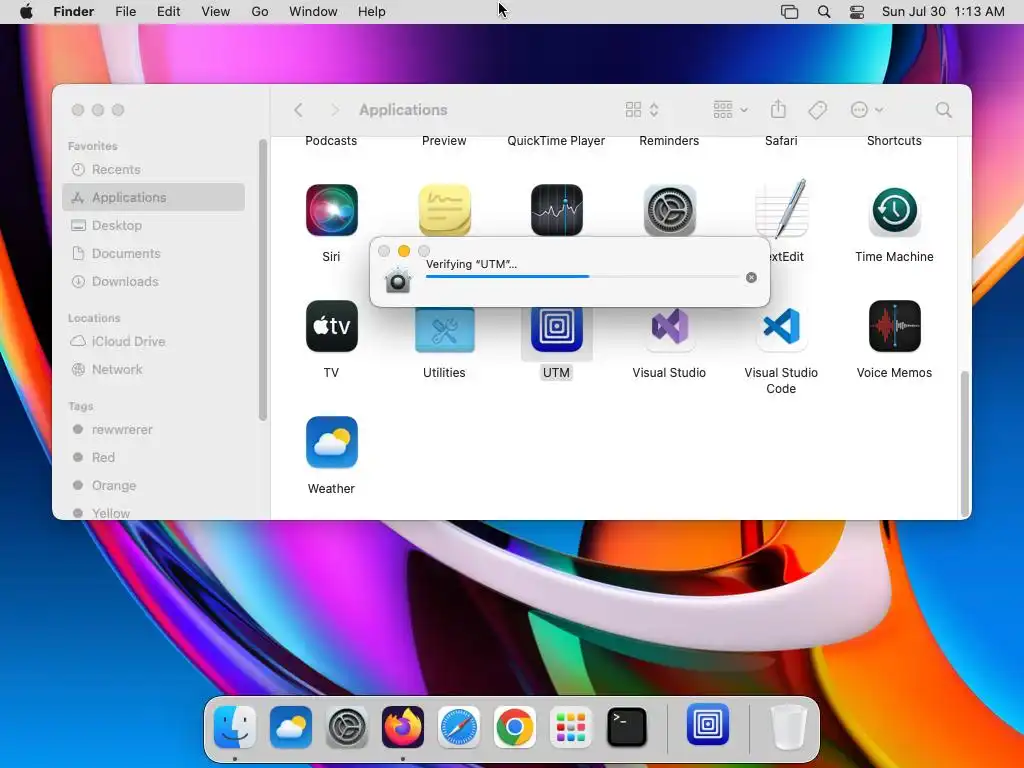Launch Weather from the Dock
This screenshot has width=1024, height=768.
291,726
